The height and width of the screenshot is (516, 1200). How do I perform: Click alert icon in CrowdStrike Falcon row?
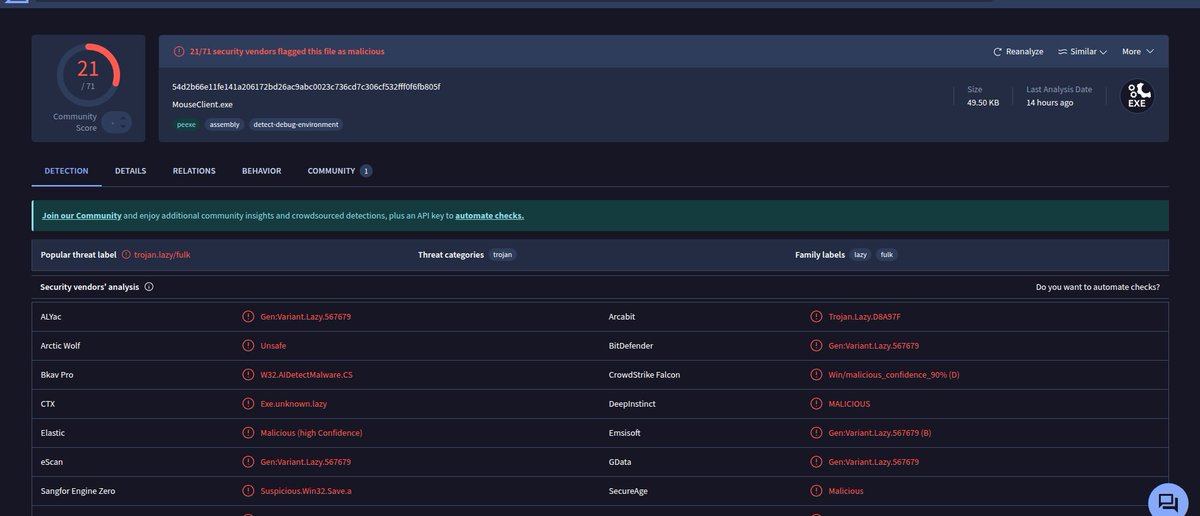click(817, 375)
